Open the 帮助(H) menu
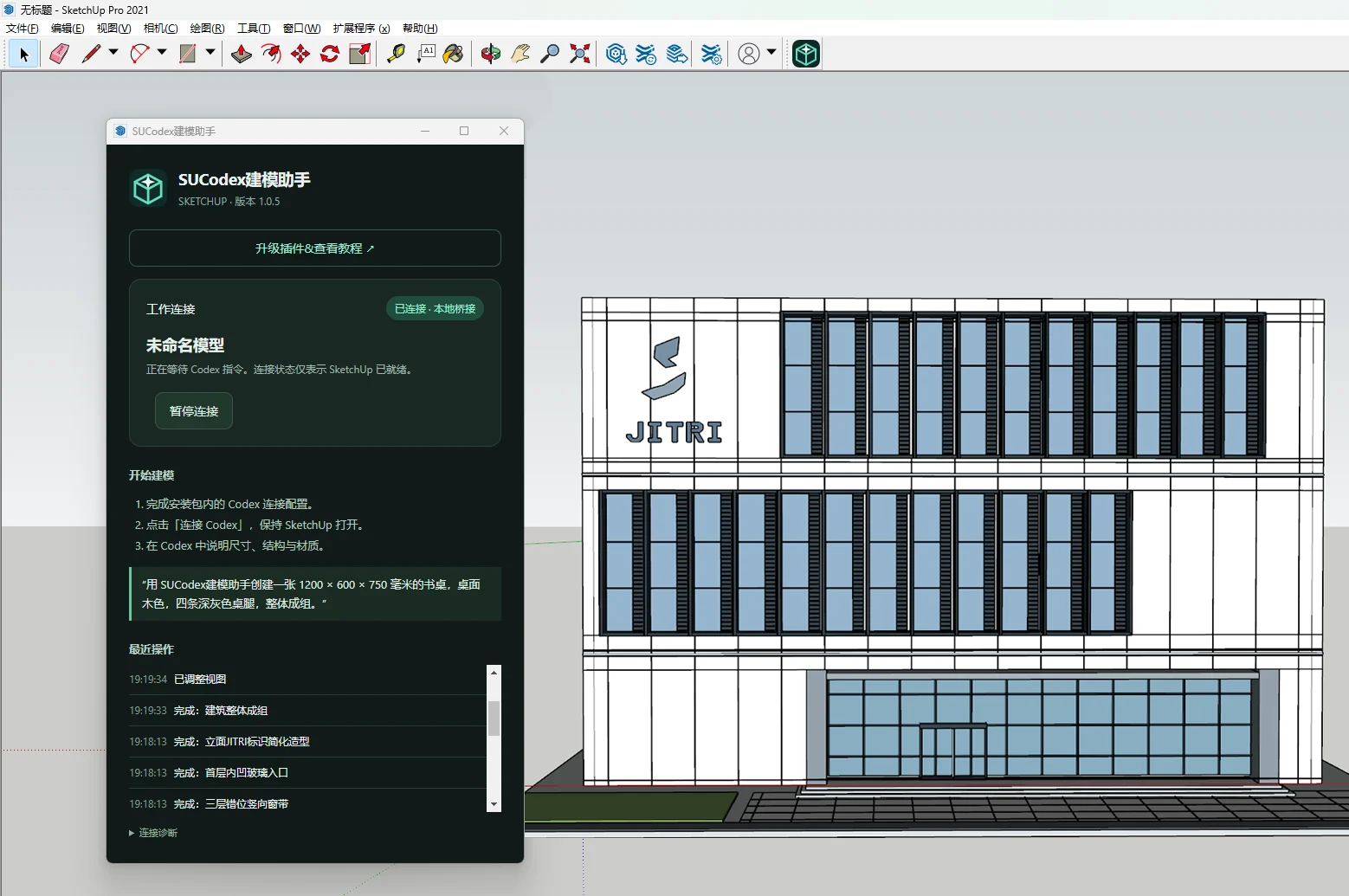1349x896 pixels. click(420, 29)
